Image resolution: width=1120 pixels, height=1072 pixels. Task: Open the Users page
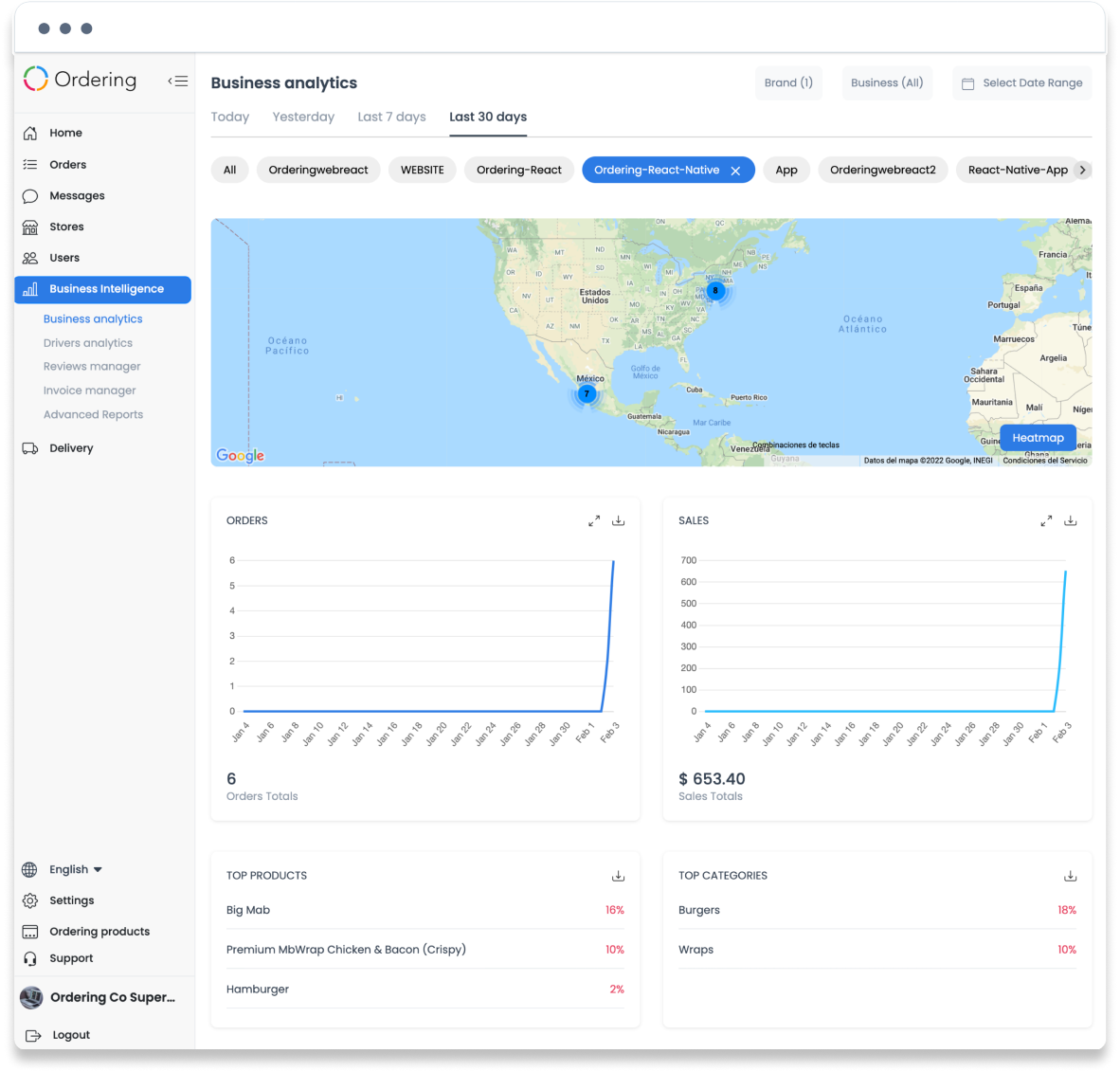pyautogui.click(x=64, y=258)
